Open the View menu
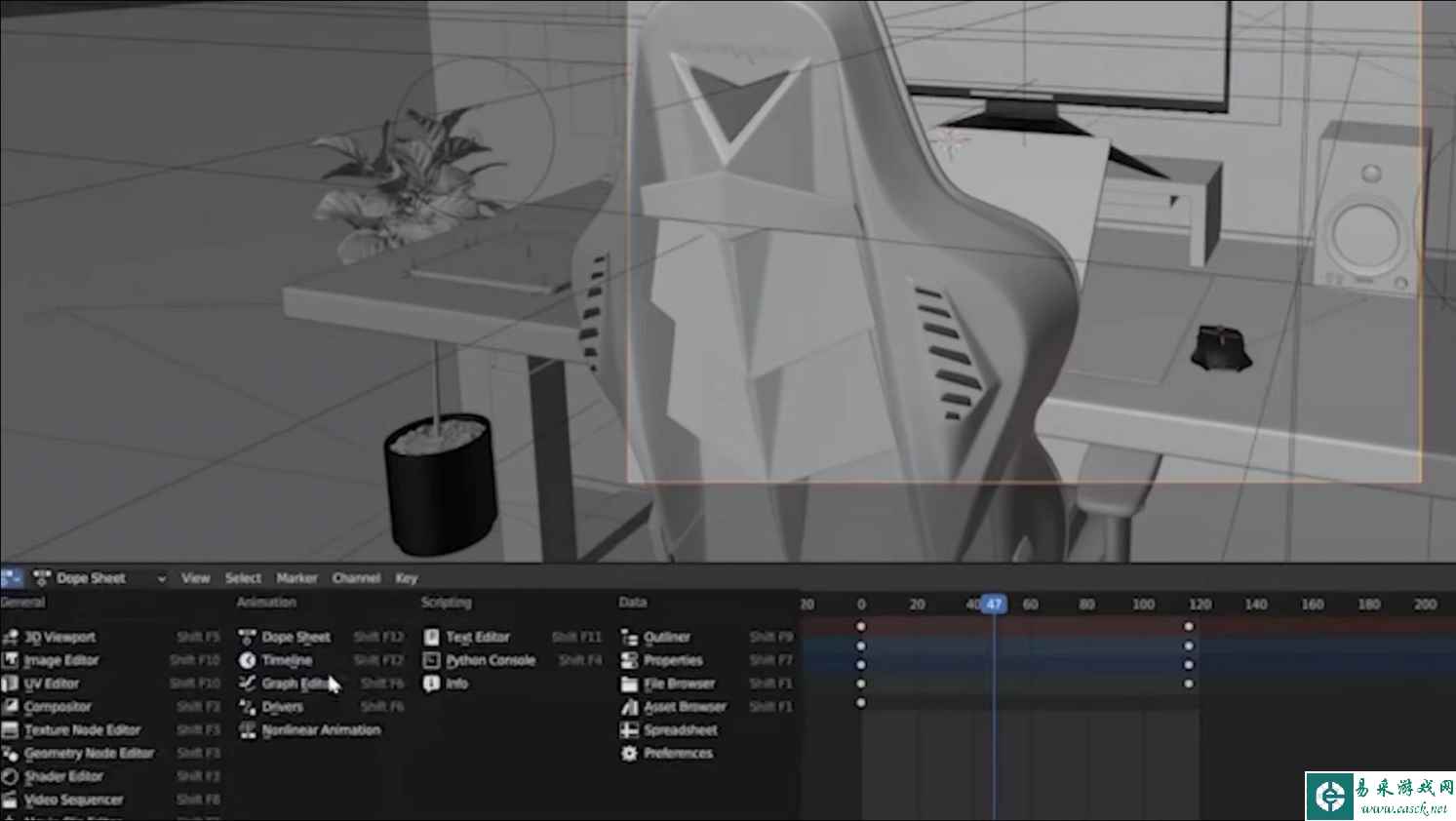 tap(195, 578)
